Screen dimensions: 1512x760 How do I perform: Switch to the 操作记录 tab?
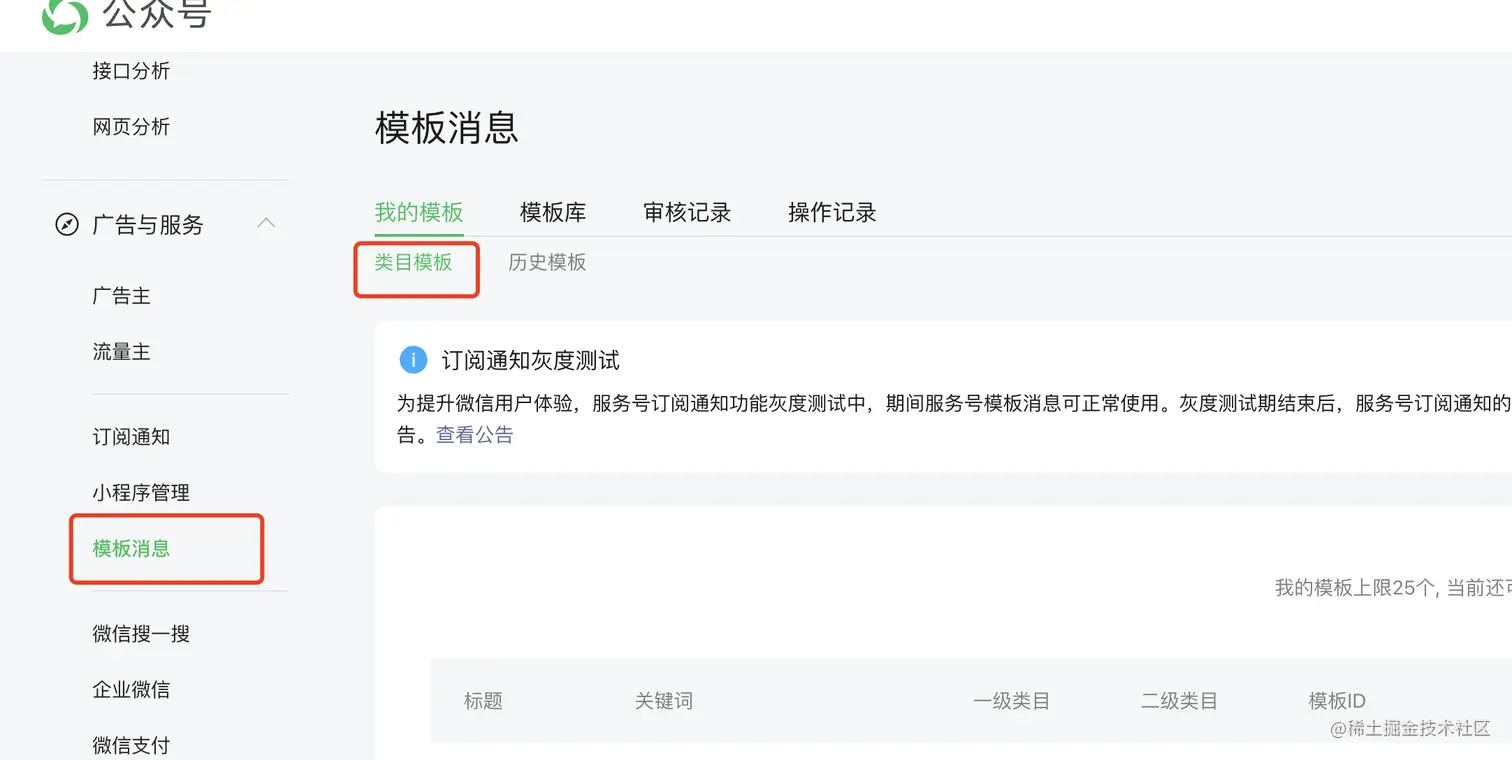(x=832, y=212)
